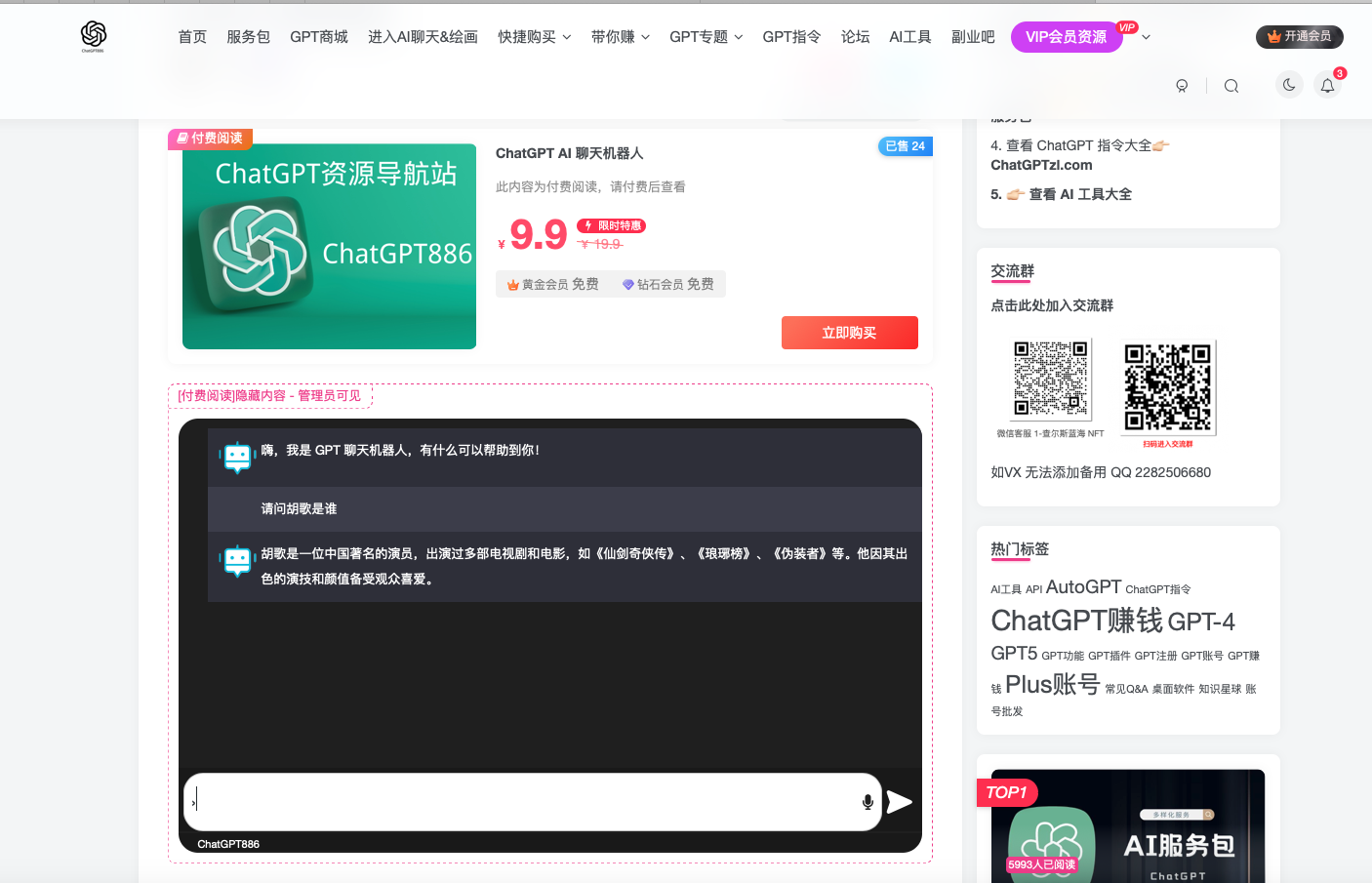Click the send arrow in the chatbox
This screenshot has height=883, width=1372.
(901, 801)
